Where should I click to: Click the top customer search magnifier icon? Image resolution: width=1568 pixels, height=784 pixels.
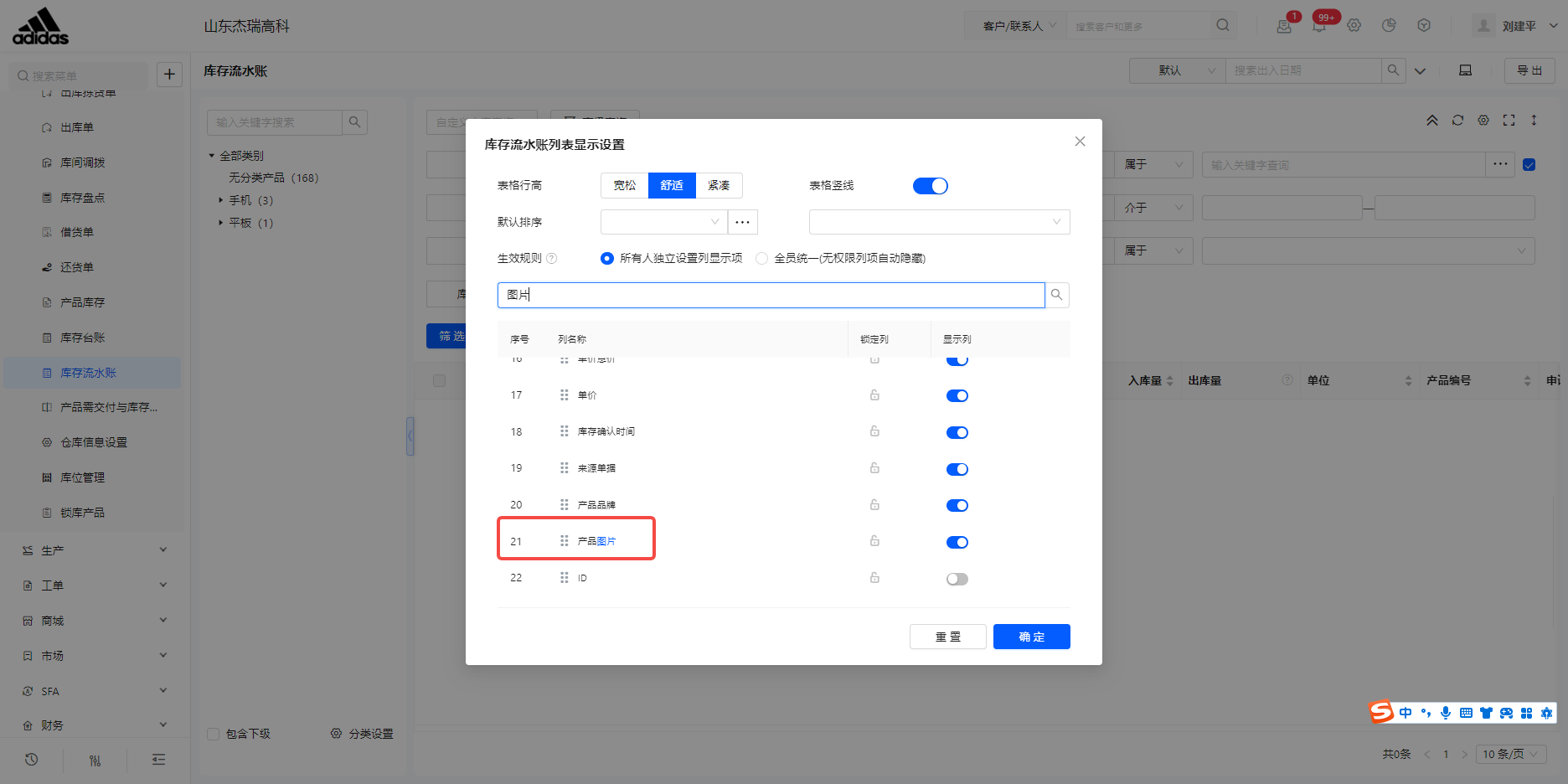[1223, 26]
